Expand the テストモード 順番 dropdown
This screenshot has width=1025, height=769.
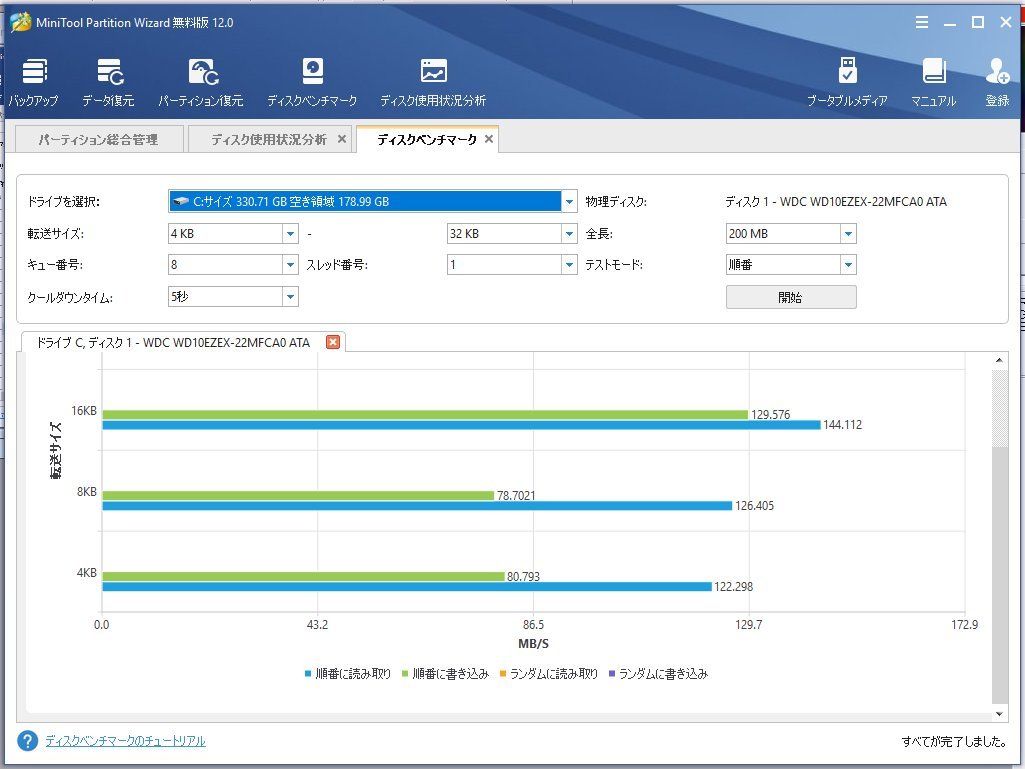click(849, 265)
